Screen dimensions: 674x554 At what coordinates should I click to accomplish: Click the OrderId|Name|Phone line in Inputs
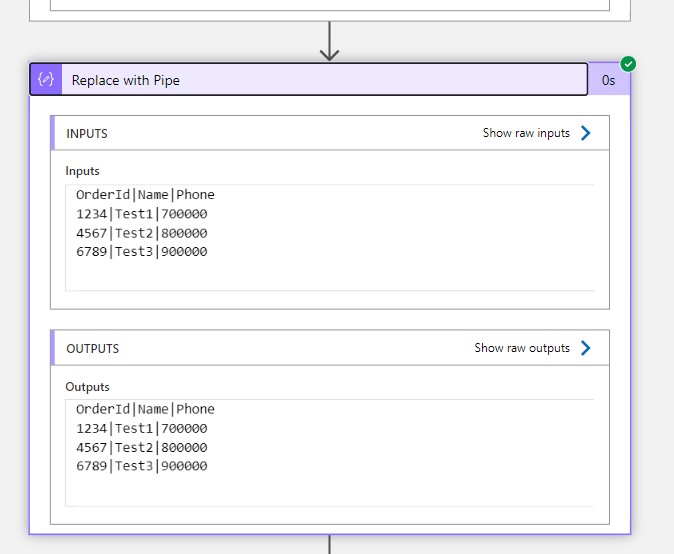145,194
